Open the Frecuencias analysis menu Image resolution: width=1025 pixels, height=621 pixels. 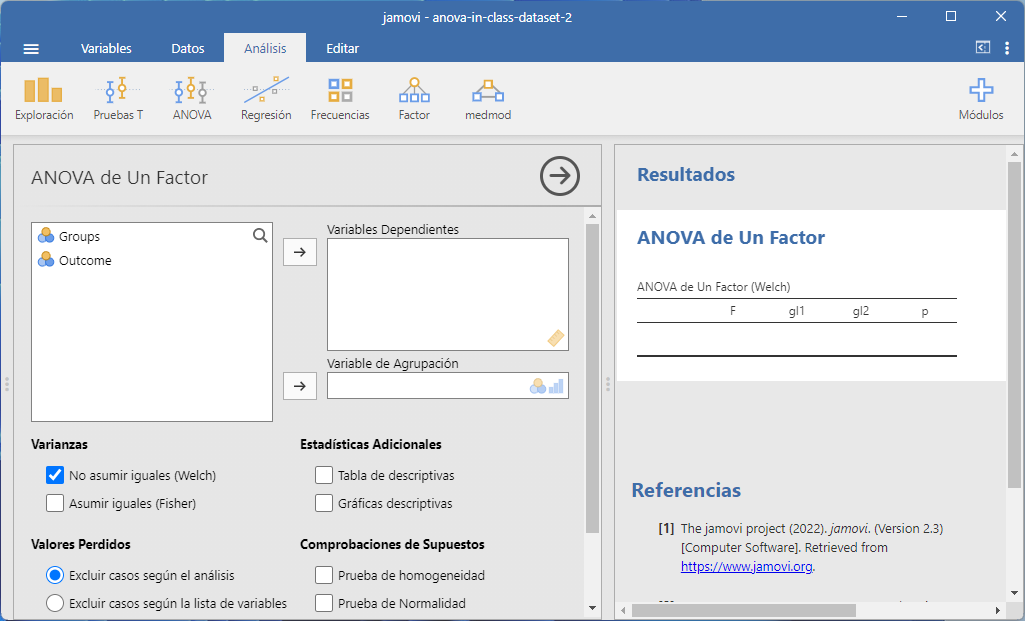[340, 99]
